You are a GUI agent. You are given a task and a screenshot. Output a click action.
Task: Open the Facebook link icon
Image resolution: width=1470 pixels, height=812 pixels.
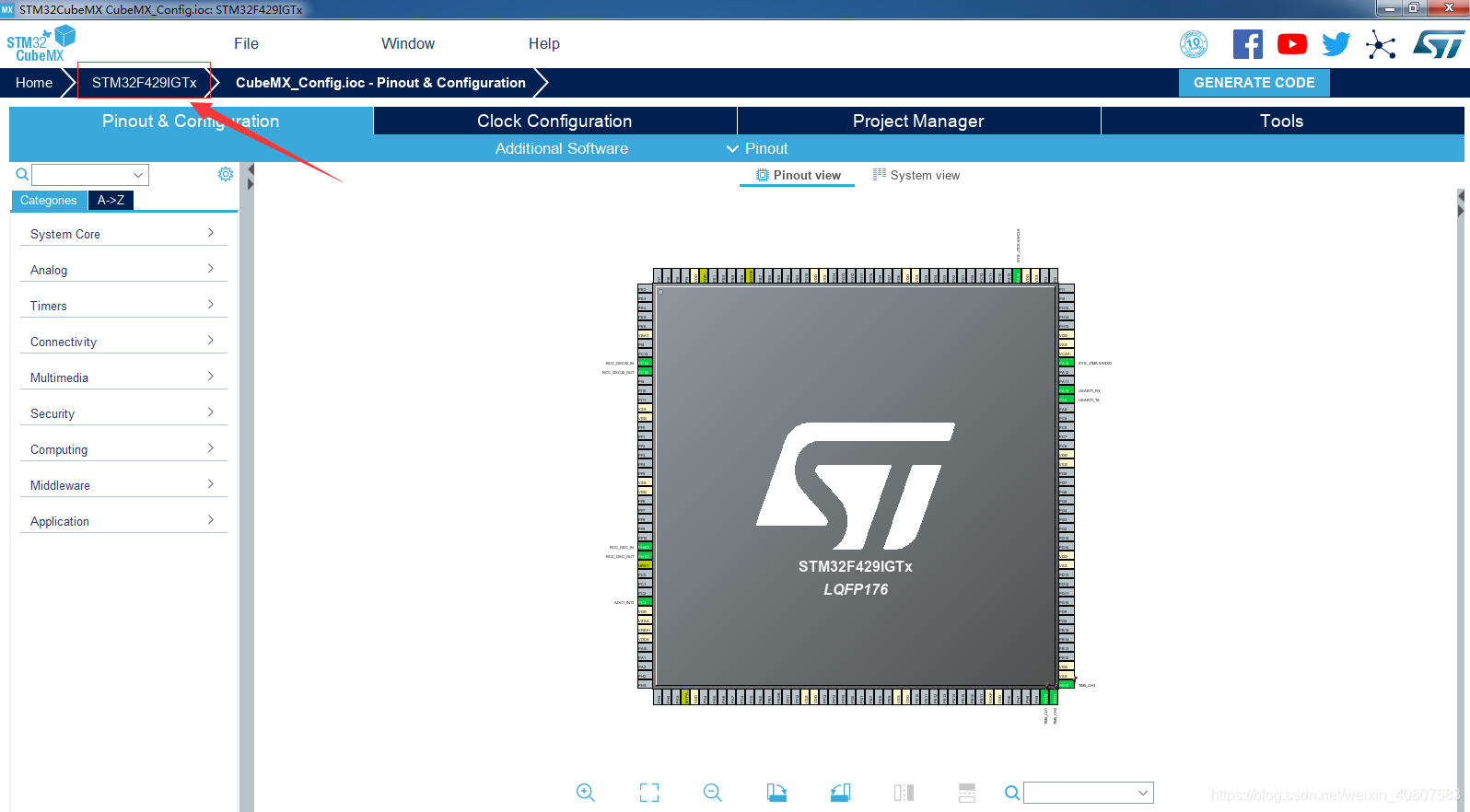tap(1248, 44)
